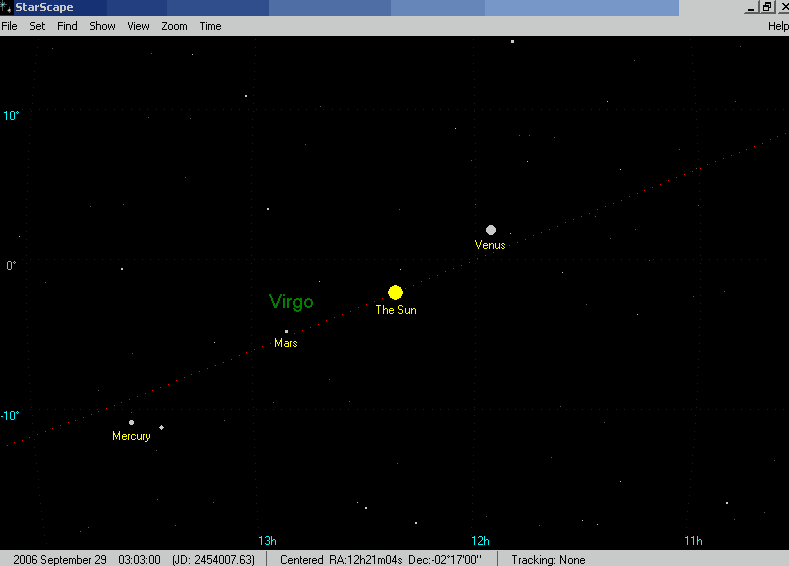This screenshot has width=789, height=566.
Task: Click the 'Mars' label
Action: [x=286, y=343]
